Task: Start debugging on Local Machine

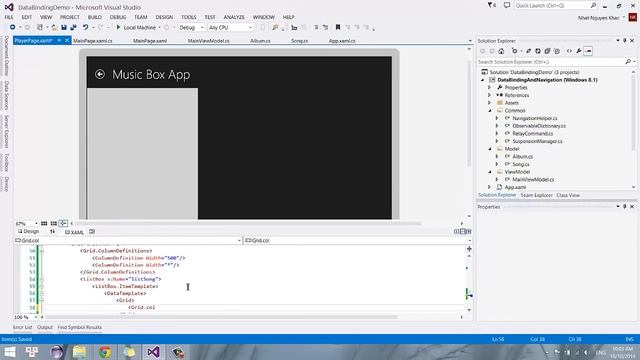Action: tap(136, 27)
